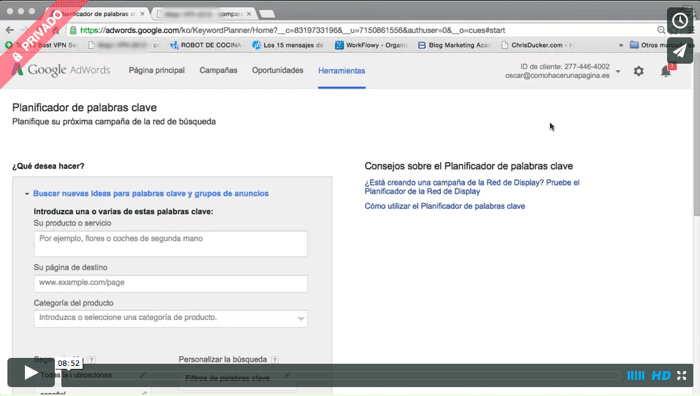Image resolution: width=700 pixels, height=396 pixels.
Task: Toggle HD quality in video player
Action: 661,375
